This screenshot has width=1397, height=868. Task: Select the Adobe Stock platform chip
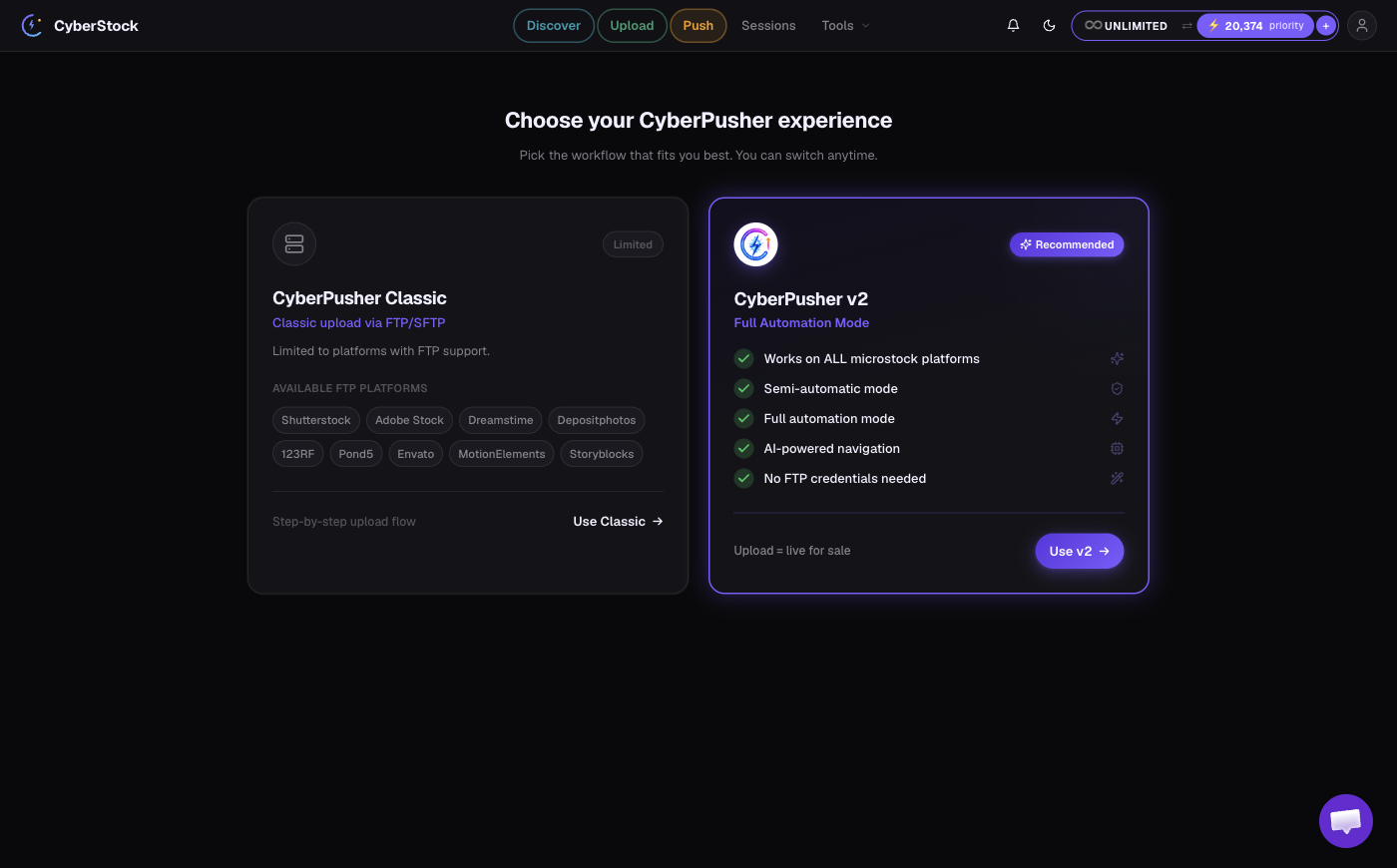tap(409, 420)
